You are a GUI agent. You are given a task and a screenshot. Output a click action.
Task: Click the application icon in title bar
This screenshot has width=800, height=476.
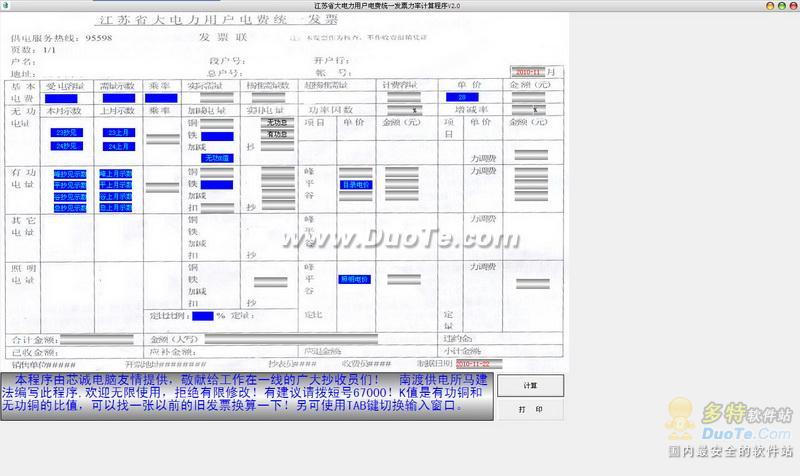tap(5, 6)
